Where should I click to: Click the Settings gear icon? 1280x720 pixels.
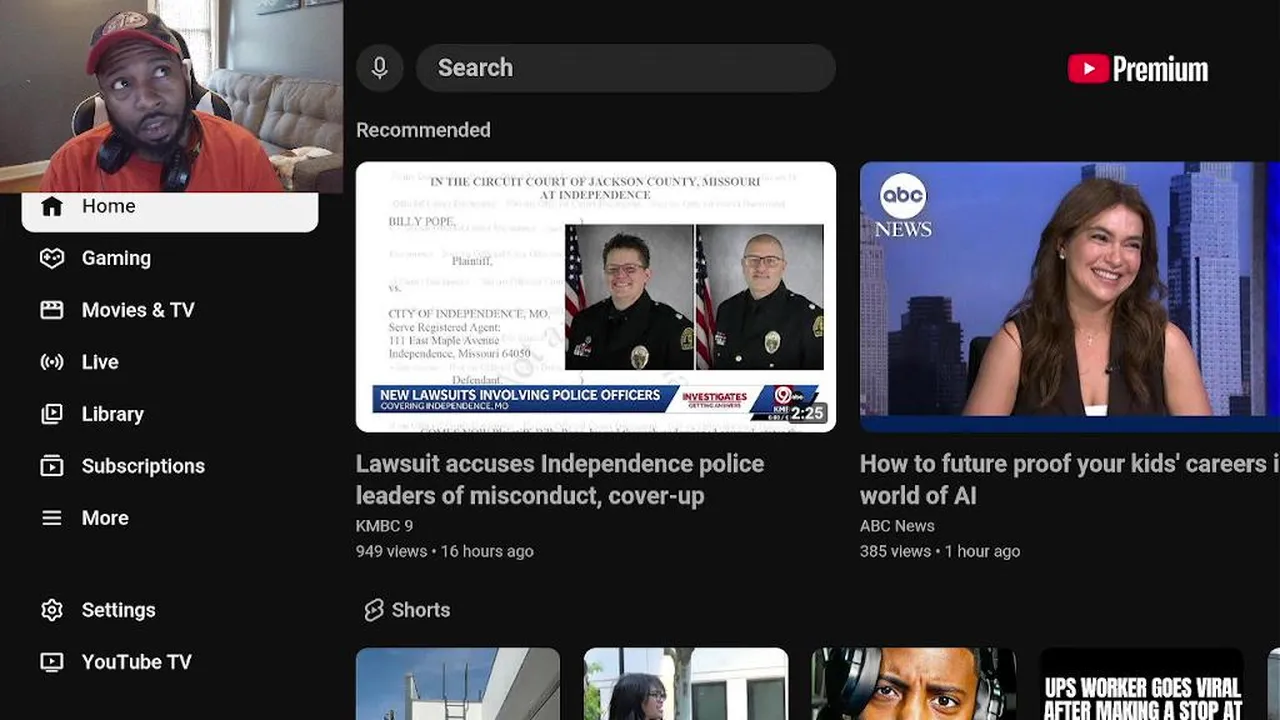point(52,610)
